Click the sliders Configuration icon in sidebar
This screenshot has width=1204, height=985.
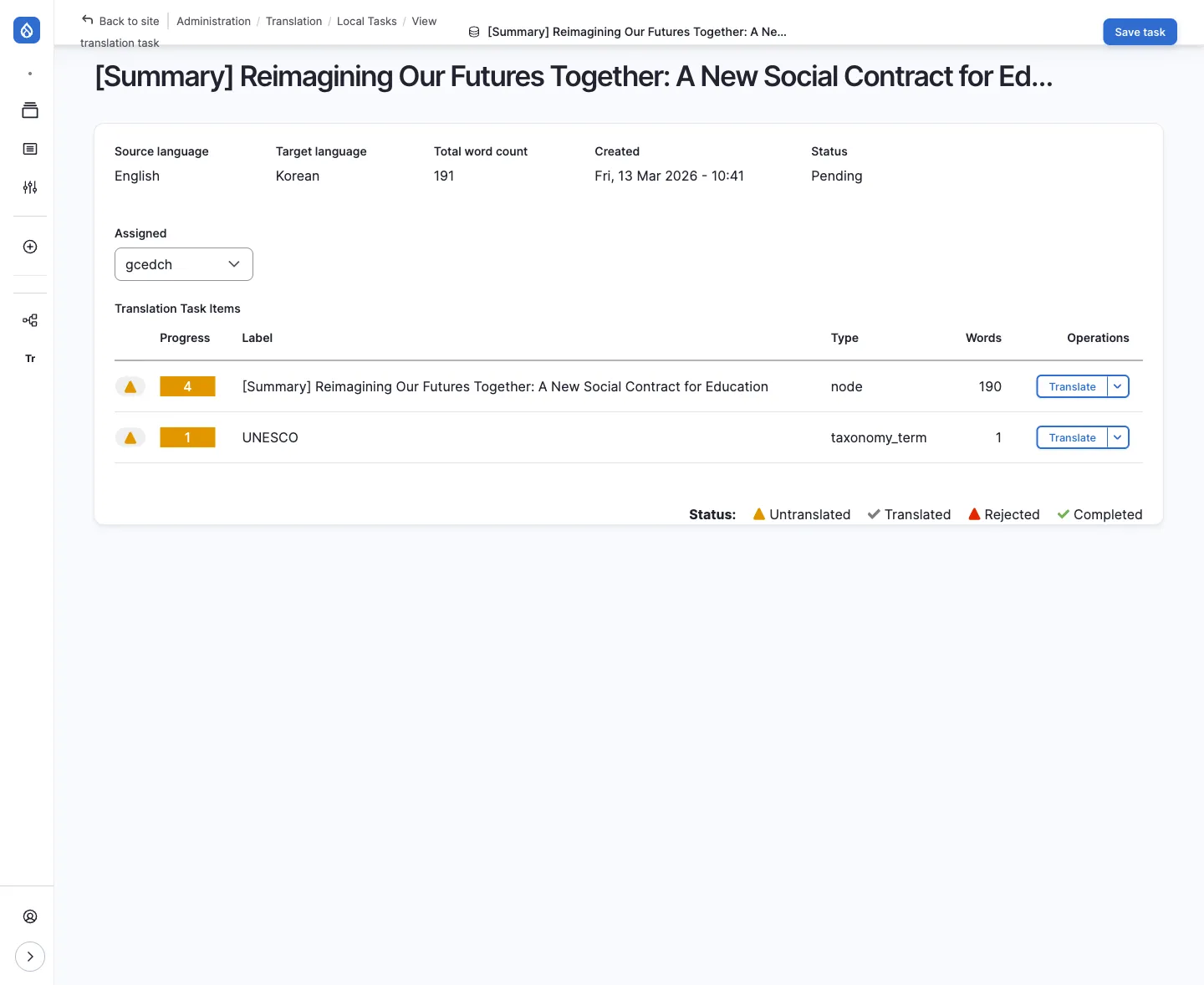(x=30, y=187)
